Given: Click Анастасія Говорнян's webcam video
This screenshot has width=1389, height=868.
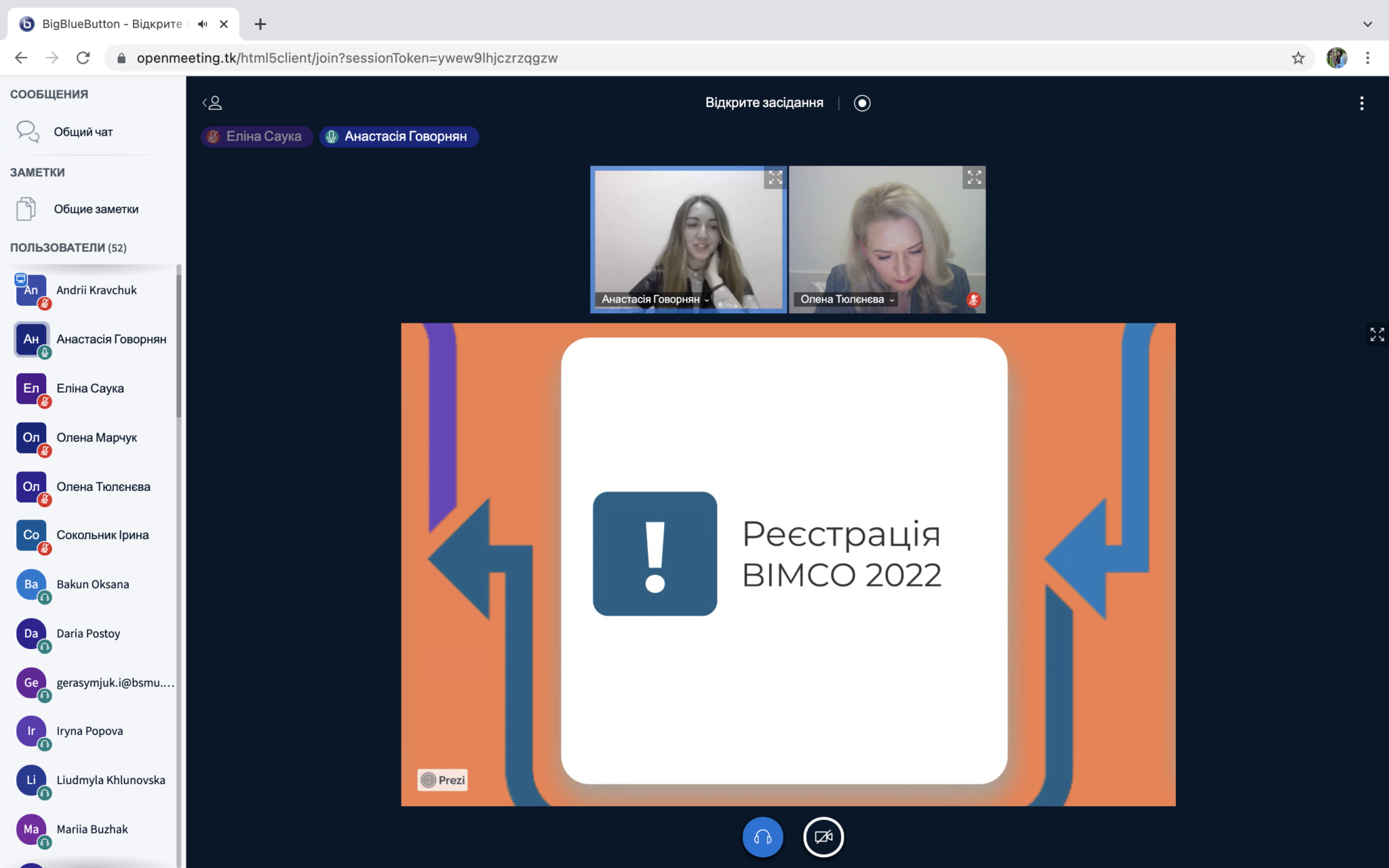Looking at the screenshot, I should coord(688,239).
